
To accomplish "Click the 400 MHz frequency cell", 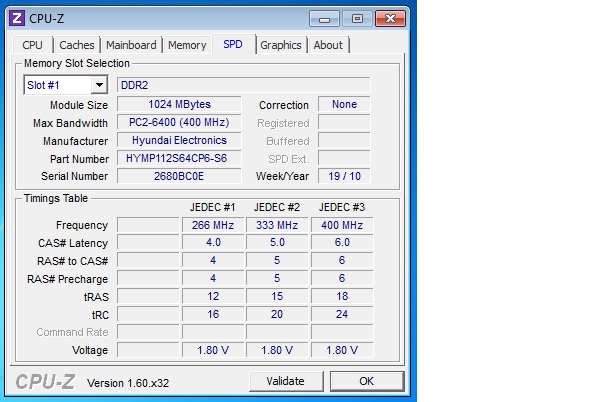I will (342, 225).
